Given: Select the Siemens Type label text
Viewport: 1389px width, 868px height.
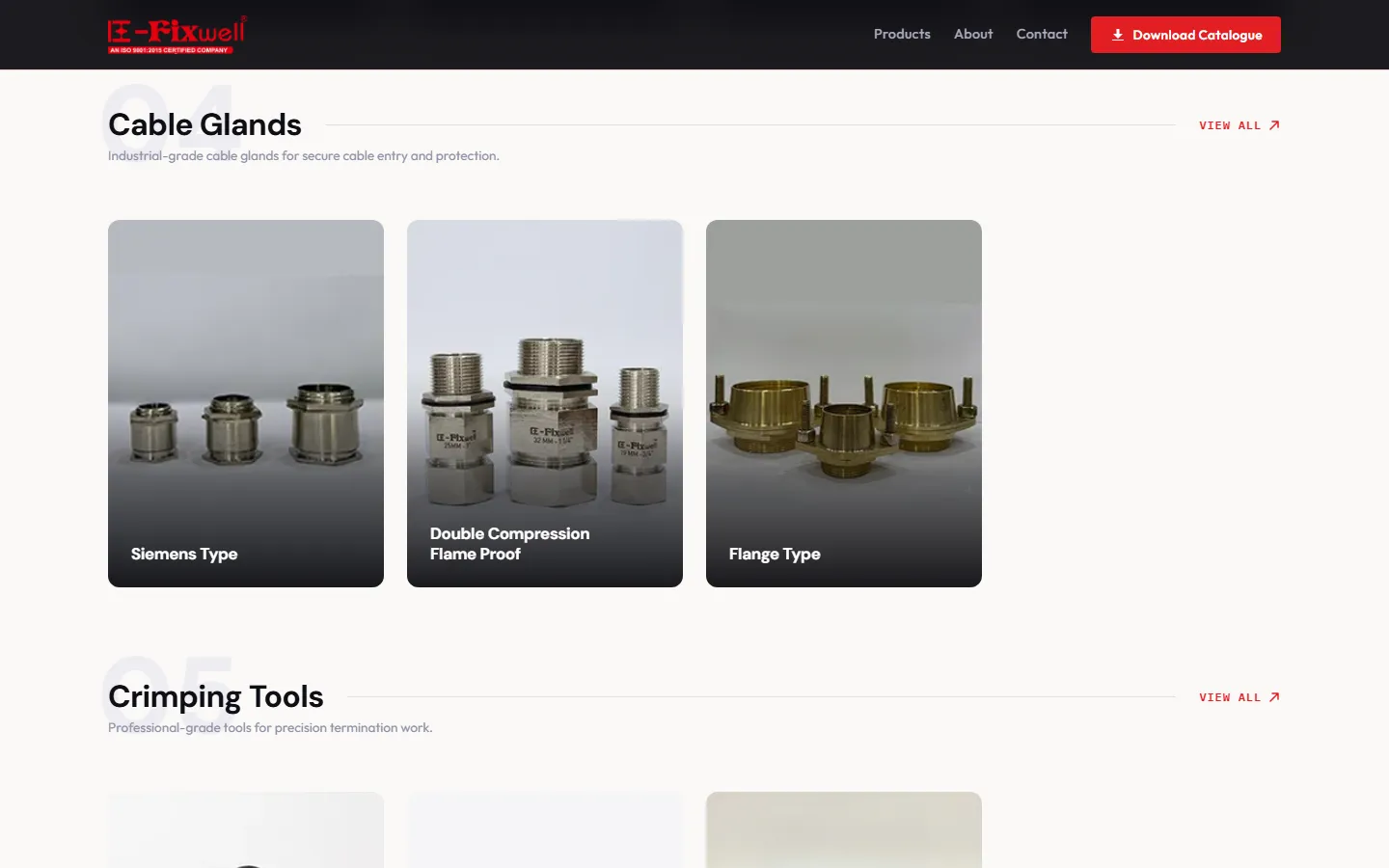Looking at the screenshot, I should pyautogui.click(x=184, y=554).
